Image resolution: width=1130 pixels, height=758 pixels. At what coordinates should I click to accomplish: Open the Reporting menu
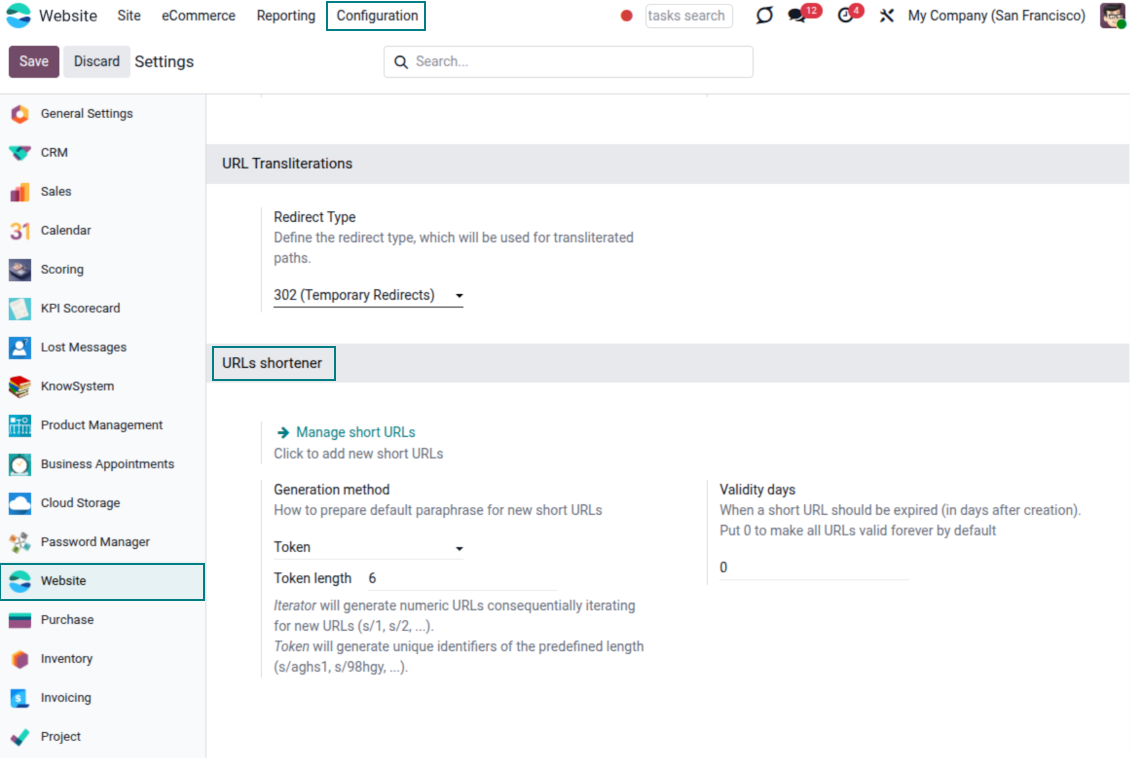point(285,16)
